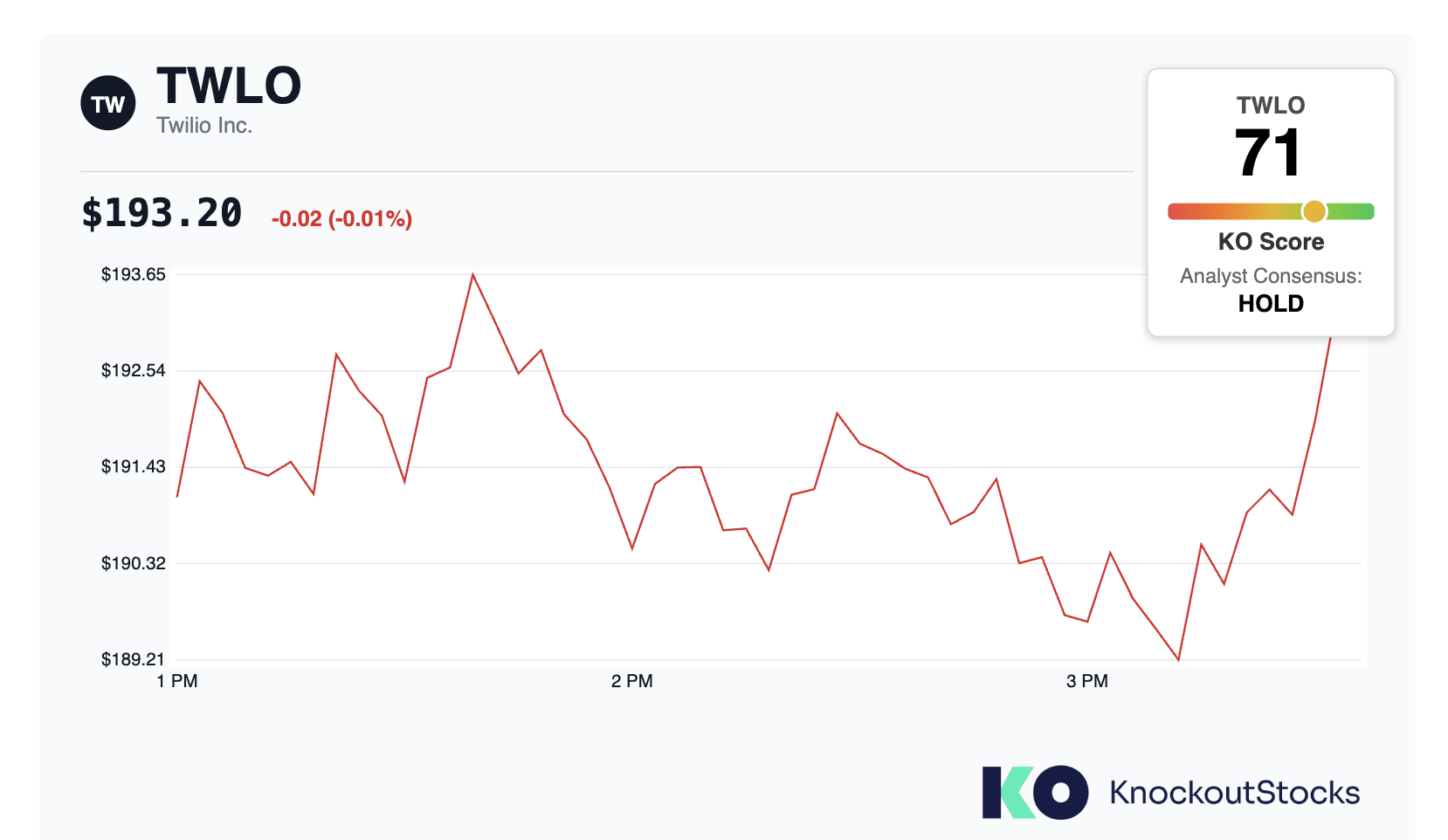This screenshot has width=1448, height=840.
Task: Click the TWLO label in score card
Action: click(x=1271, y=105)
